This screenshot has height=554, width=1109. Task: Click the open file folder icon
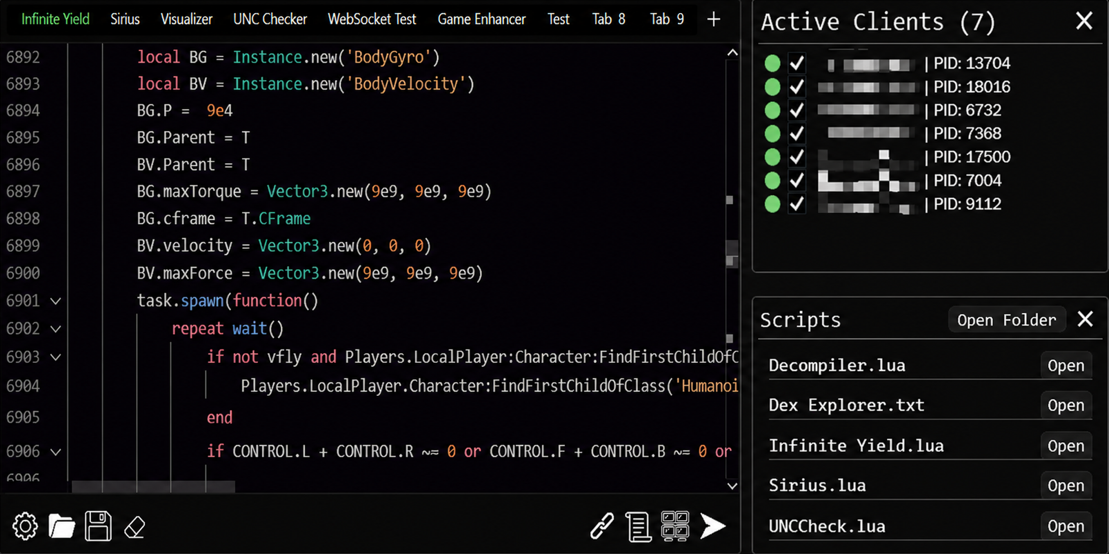[x=62, y=526]
